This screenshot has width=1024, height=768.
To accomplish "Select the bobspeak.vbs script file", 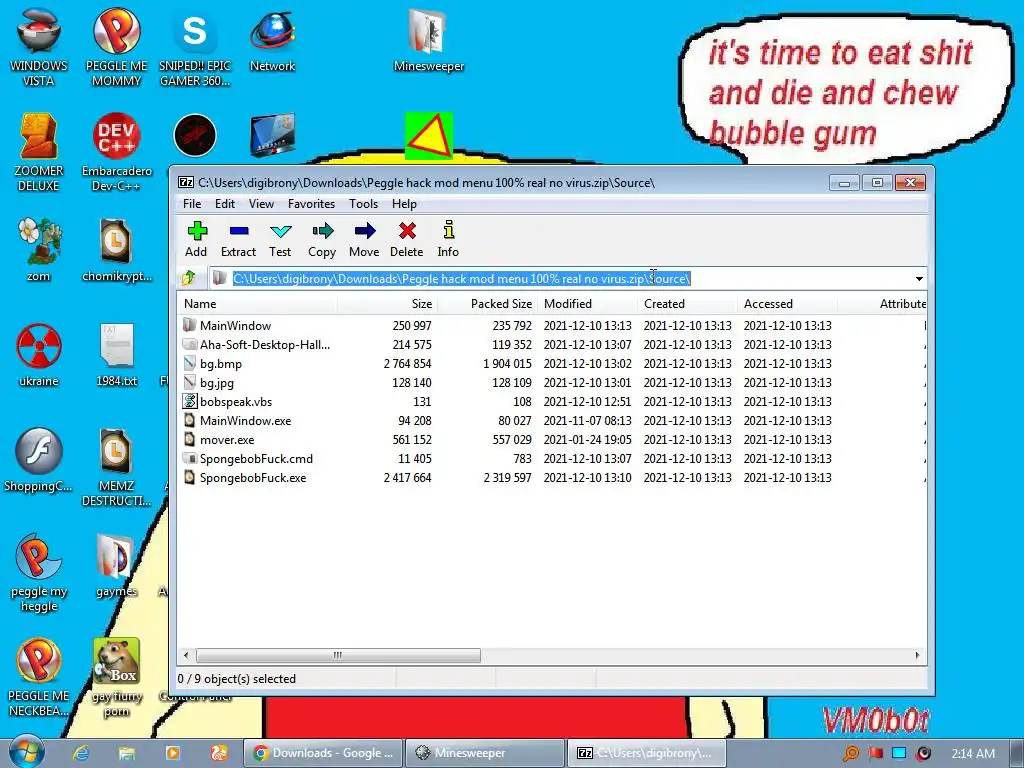I will 552,402.
